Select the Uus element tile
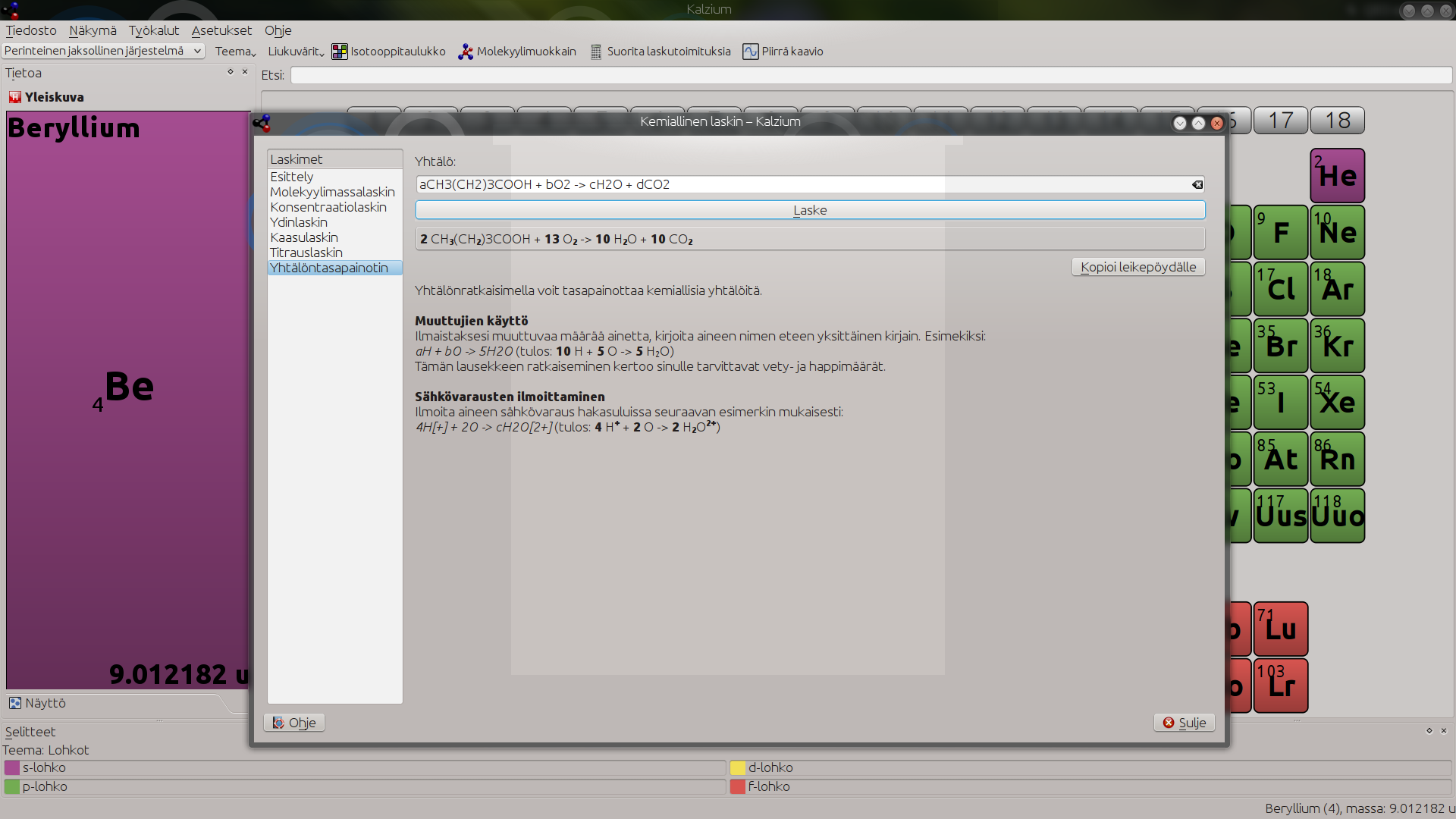 point(1281,516)
